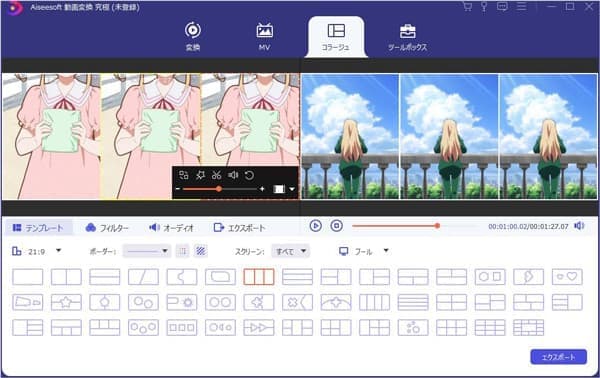Select the trapezoid-shaped template
The width and height of the screenshot is (600, 378).
pos(28,302)
